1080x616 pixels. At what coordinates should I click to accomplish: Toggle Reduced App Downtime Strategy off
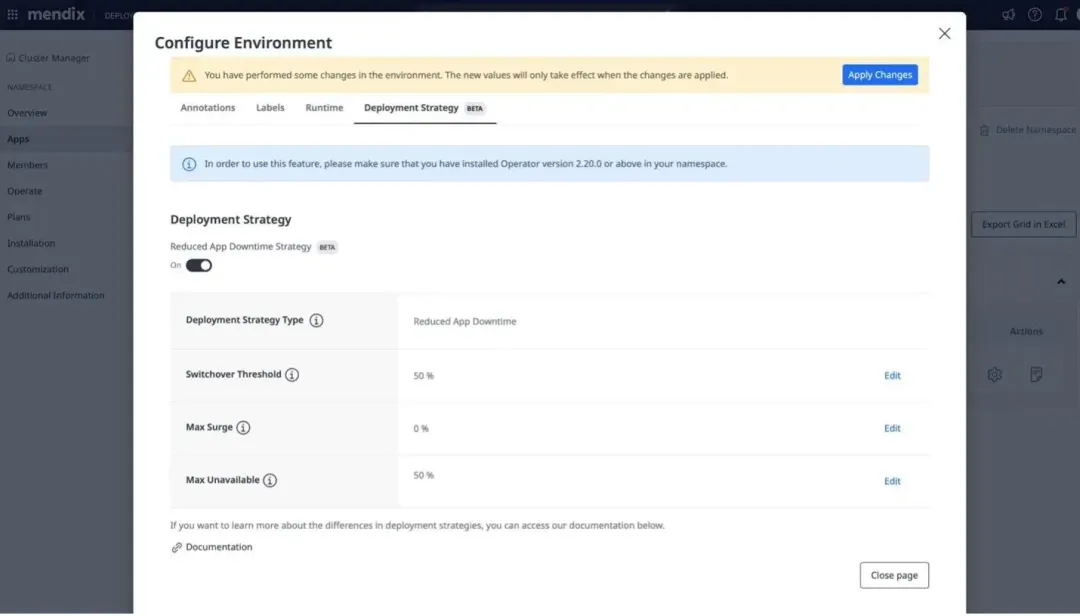click(199, 266)
